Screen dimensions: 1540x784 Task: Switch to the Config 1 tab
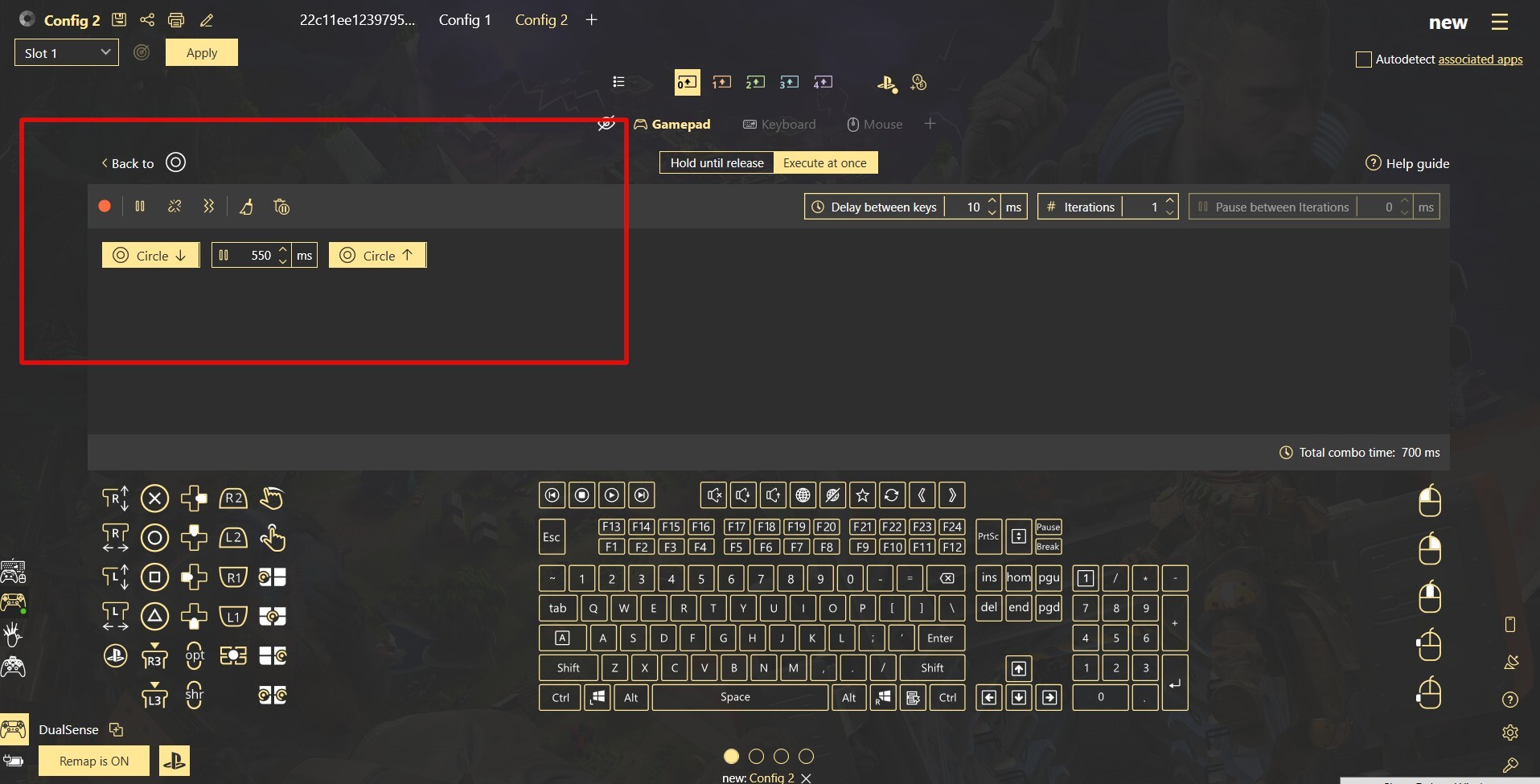pos(464,20)
